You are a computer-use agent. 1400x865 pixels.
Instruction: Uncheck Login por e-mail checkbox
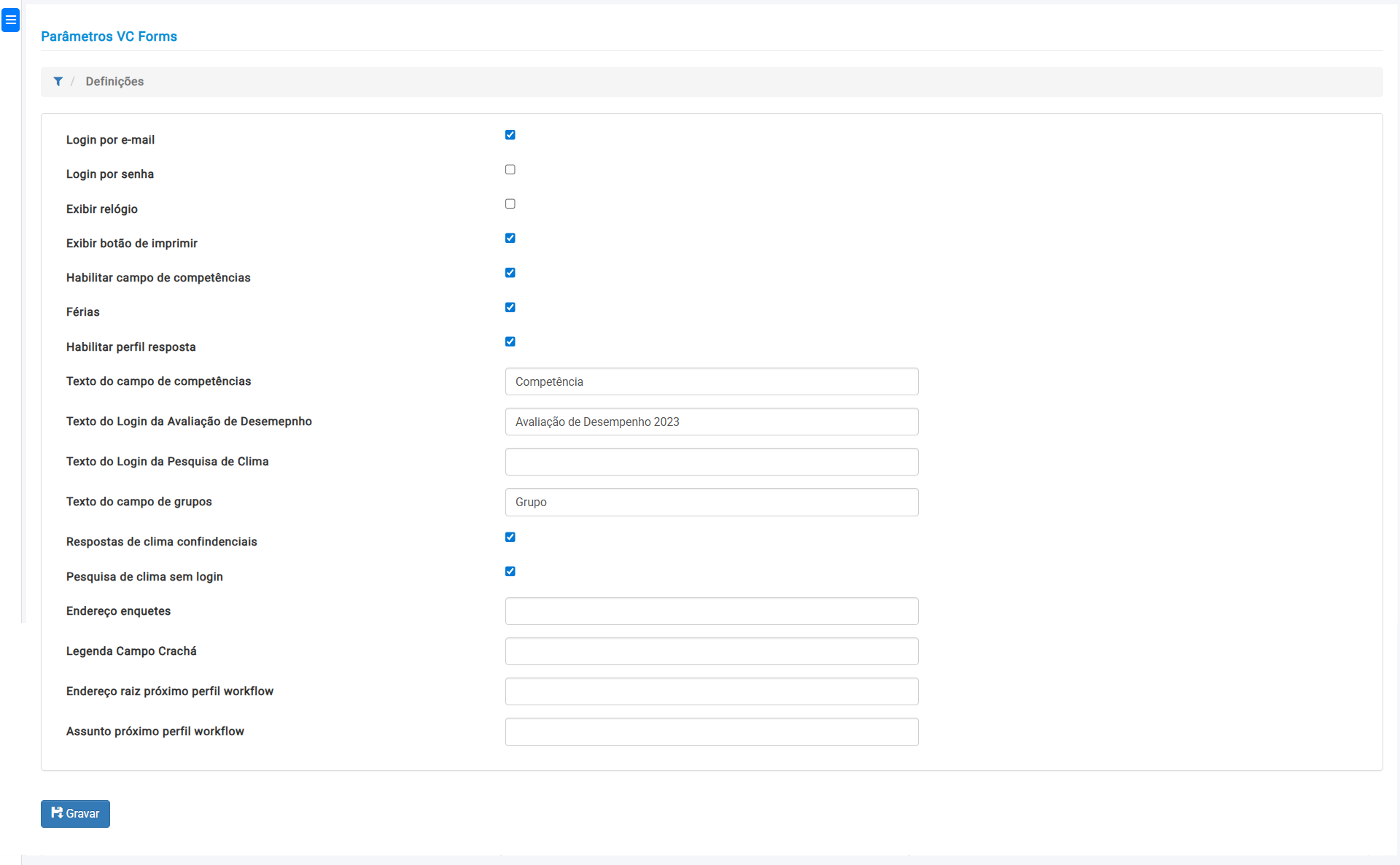coord(510,135)
